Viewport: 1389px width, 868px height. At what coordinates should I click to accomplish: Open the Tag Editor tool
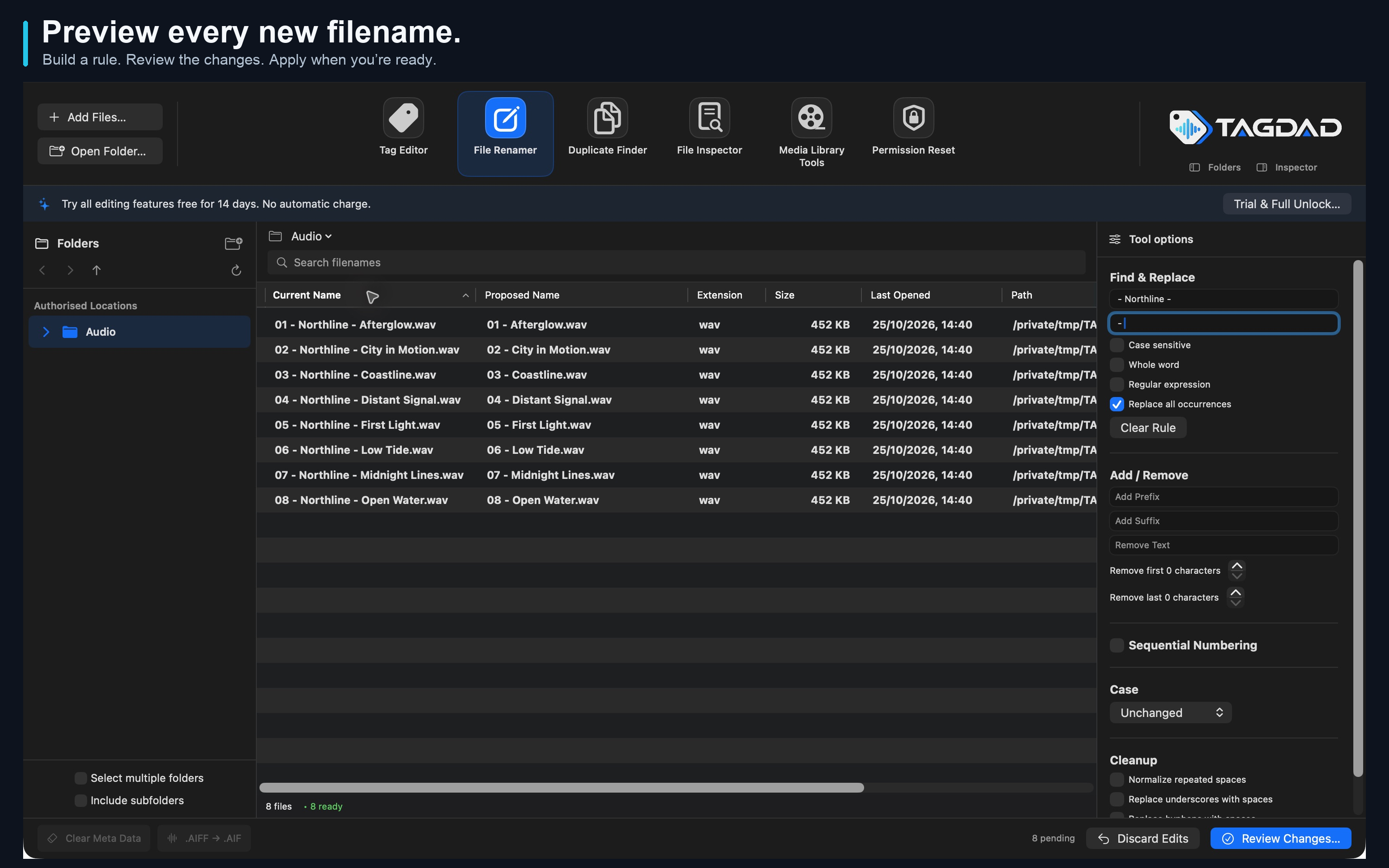(403, 127)
